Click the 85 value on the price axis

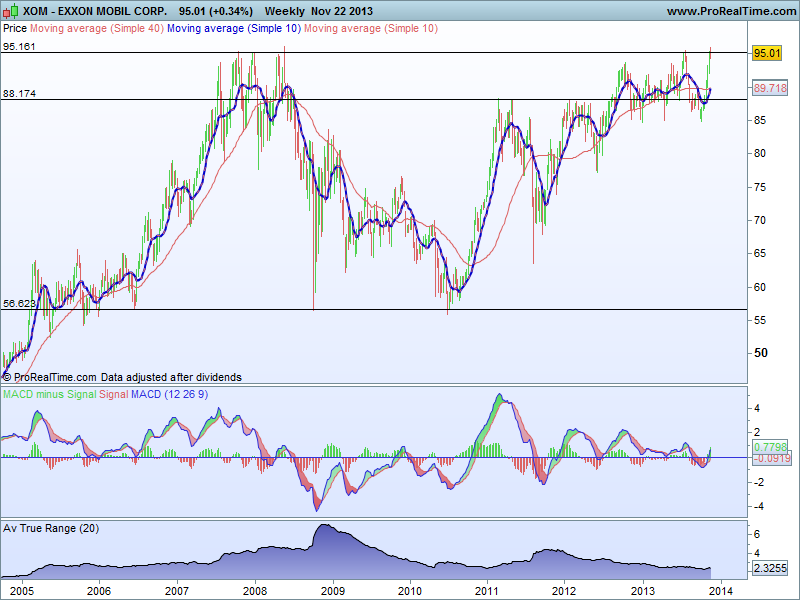point(759,120)
